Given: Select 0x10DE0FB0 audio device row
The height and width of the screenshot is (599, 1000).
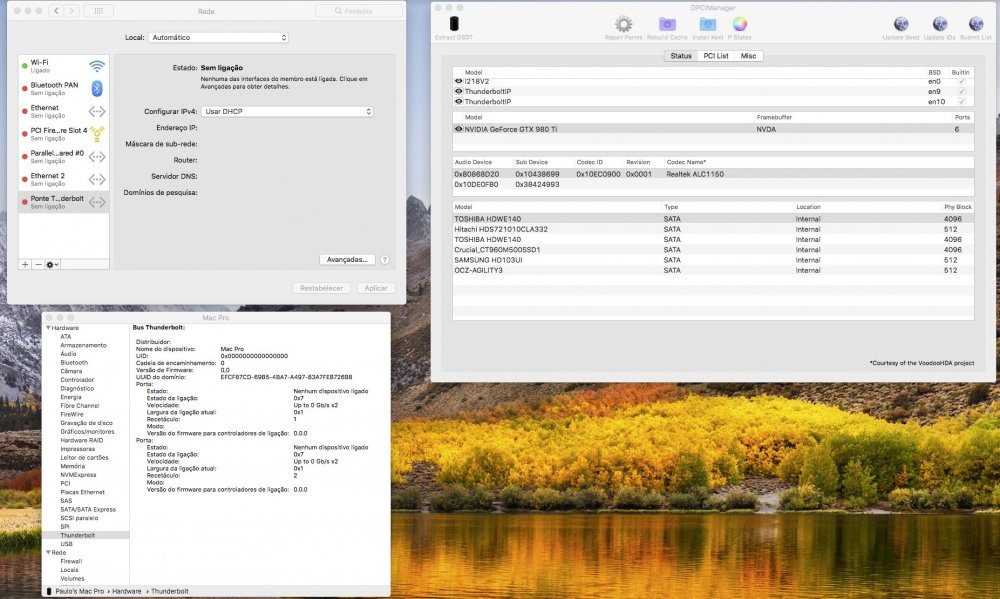Looking at the screenshot, I should point(713,184).
